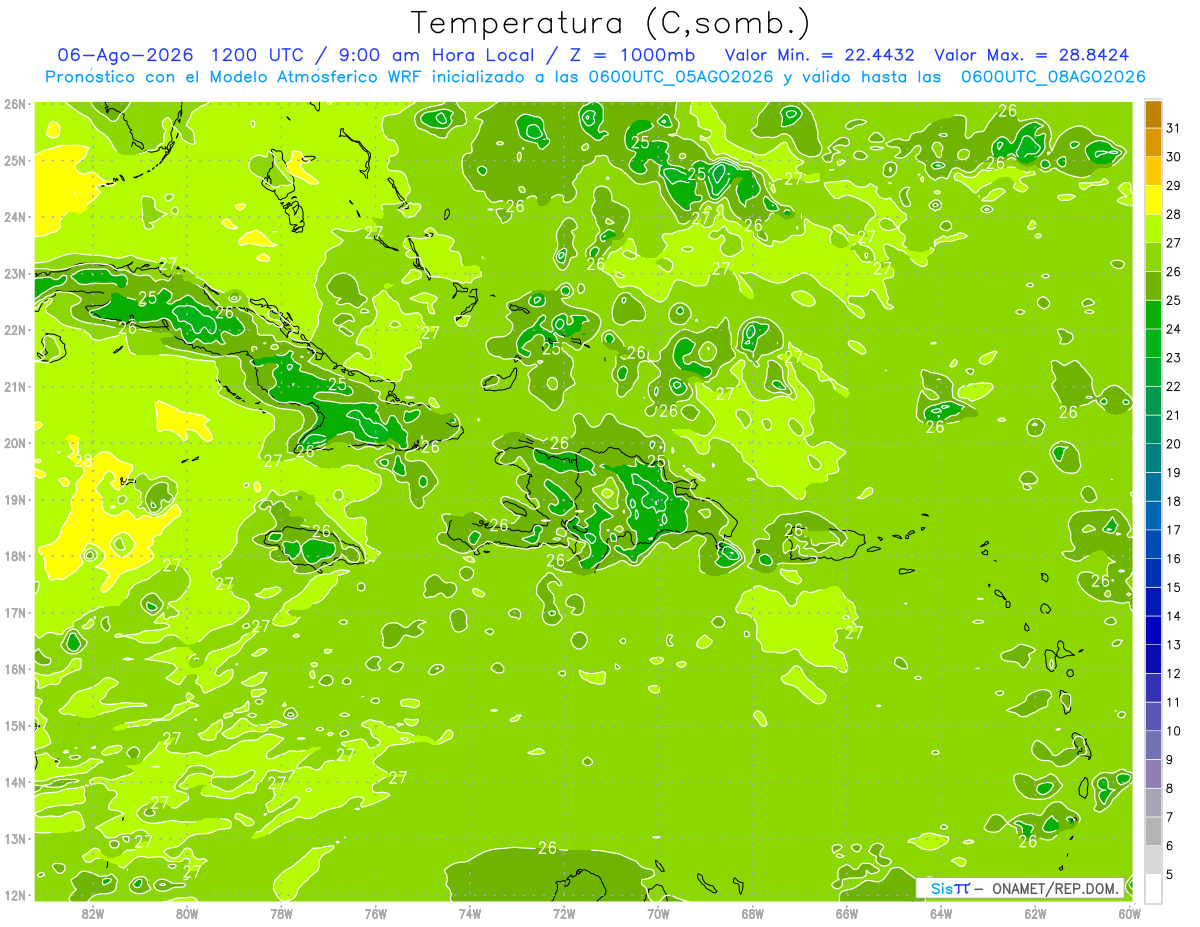This screenshot has width=1200, height=927.
Task: Click the "22N" latitude axis label
Action: [x=14, y=329]
